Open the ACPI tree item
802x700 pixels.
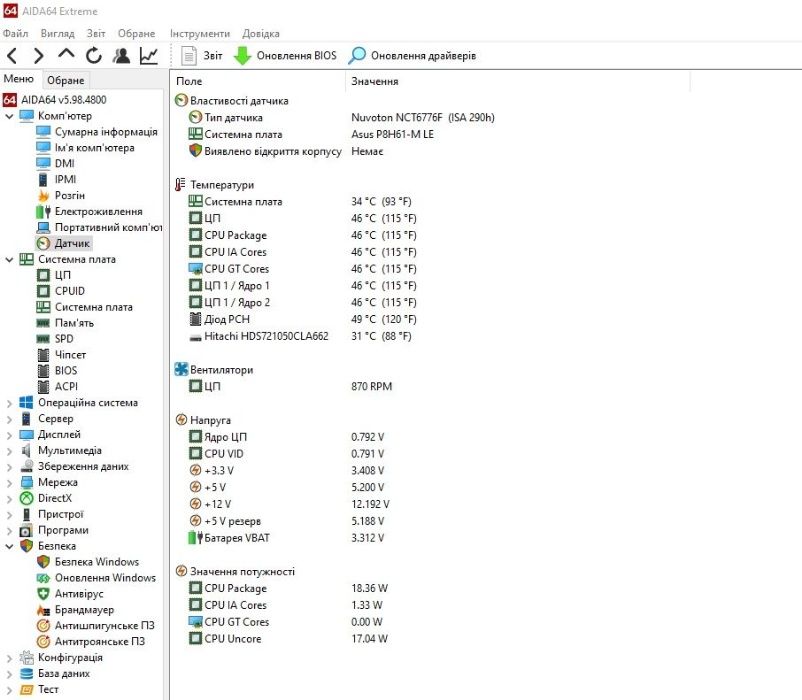tap(57, 387)
